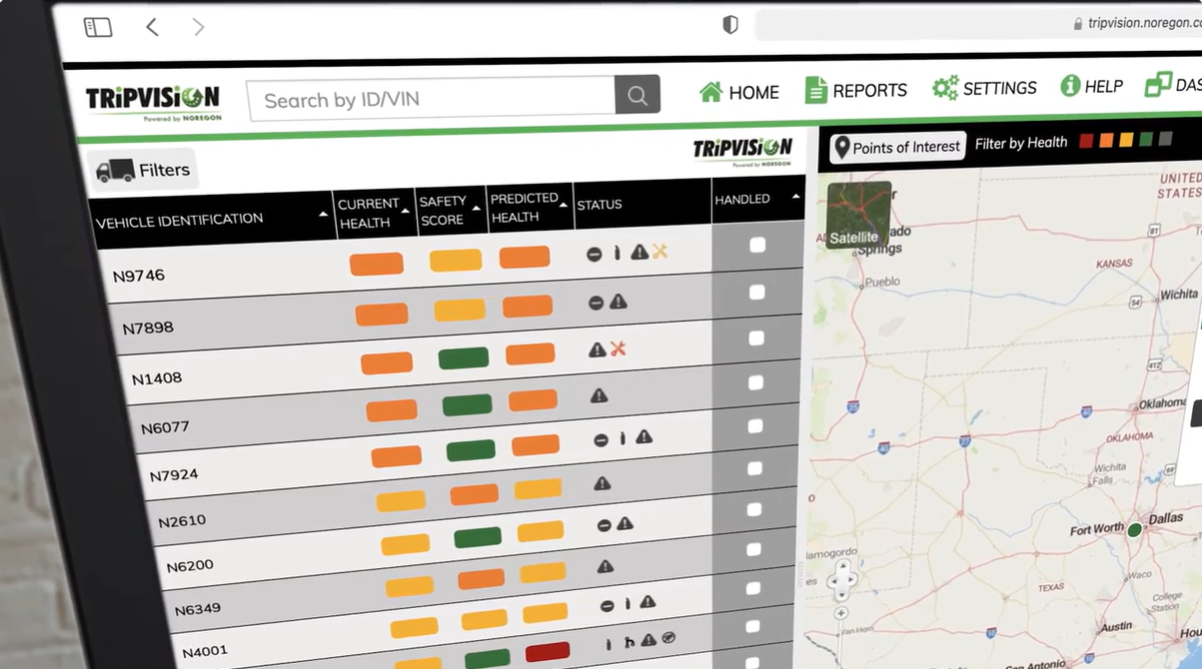
Task: Filter map by yellow health swatch
Action: coord(1126,141)
